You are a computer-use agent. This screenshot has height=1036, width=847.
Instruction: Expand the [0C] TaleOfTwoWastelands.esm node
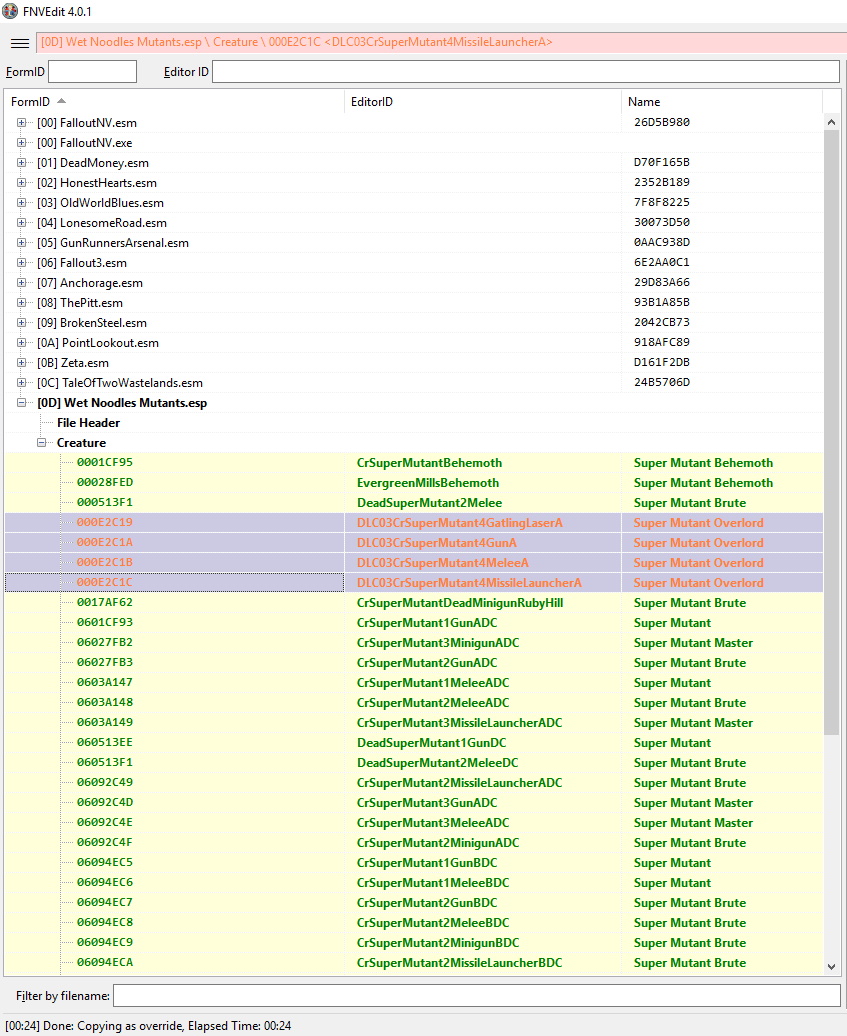click(22, 383)
